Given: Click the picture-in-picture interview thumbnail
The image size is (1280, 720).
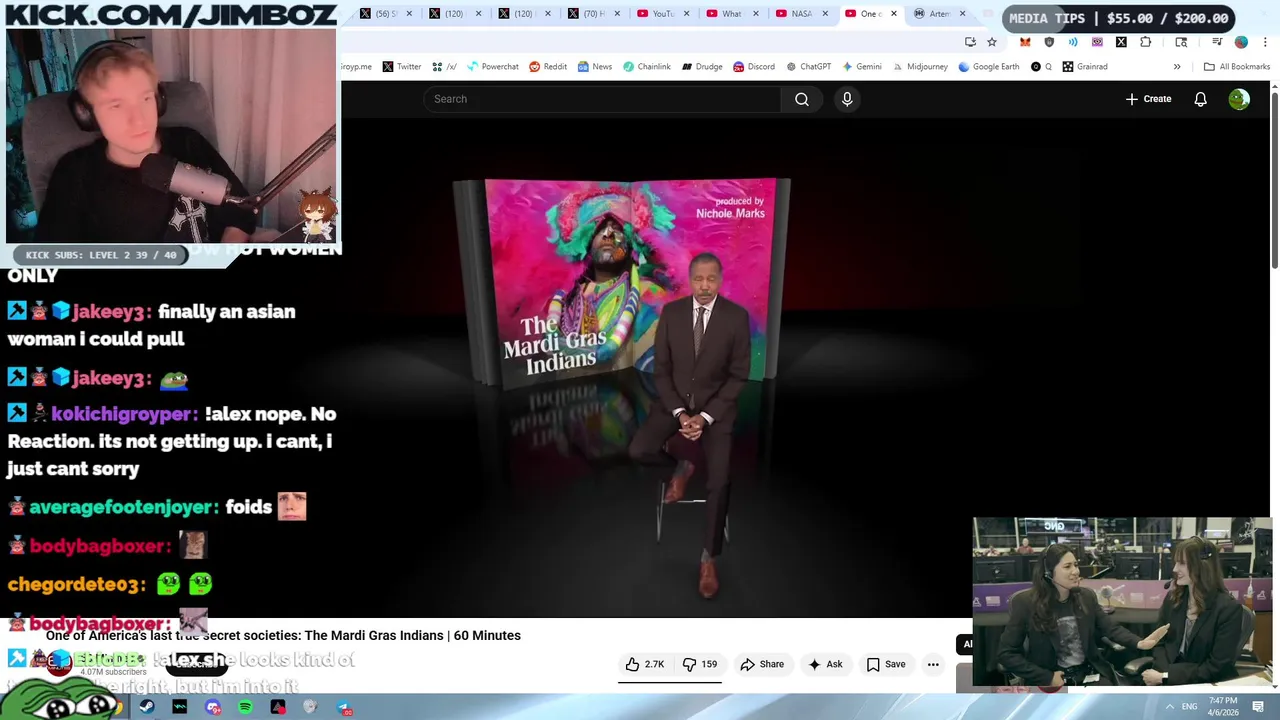Looking at the screenshot, I should (1122, 601).
